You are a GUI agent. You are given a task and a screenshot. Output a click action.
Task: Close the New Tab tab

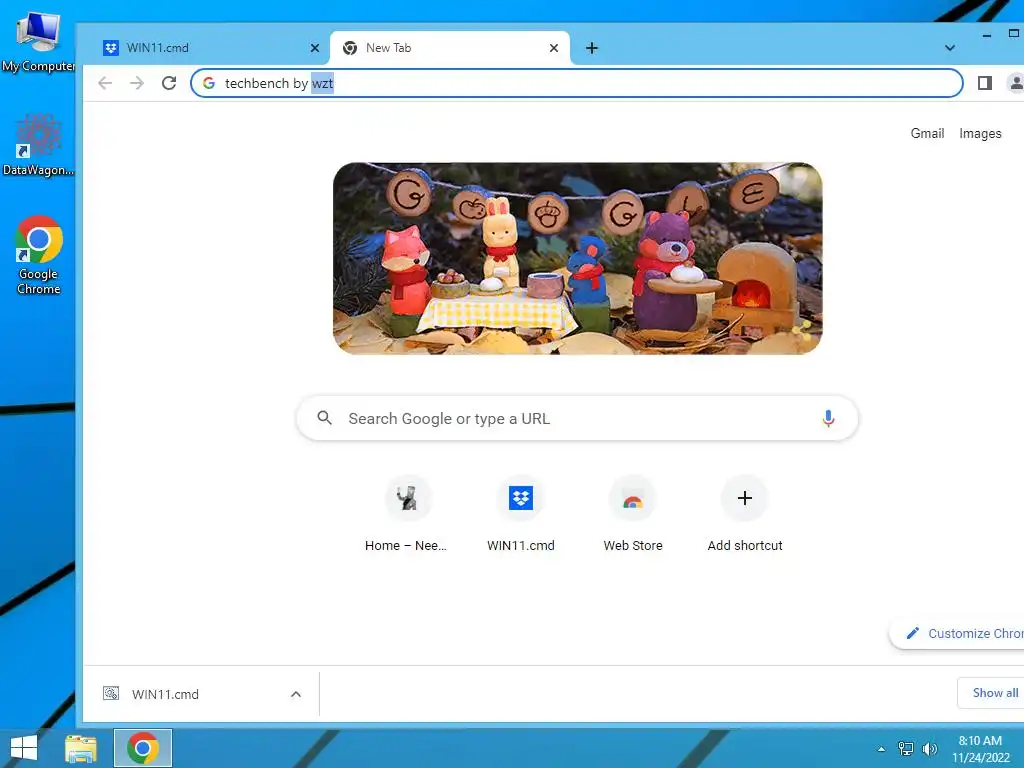click(554, 48)
